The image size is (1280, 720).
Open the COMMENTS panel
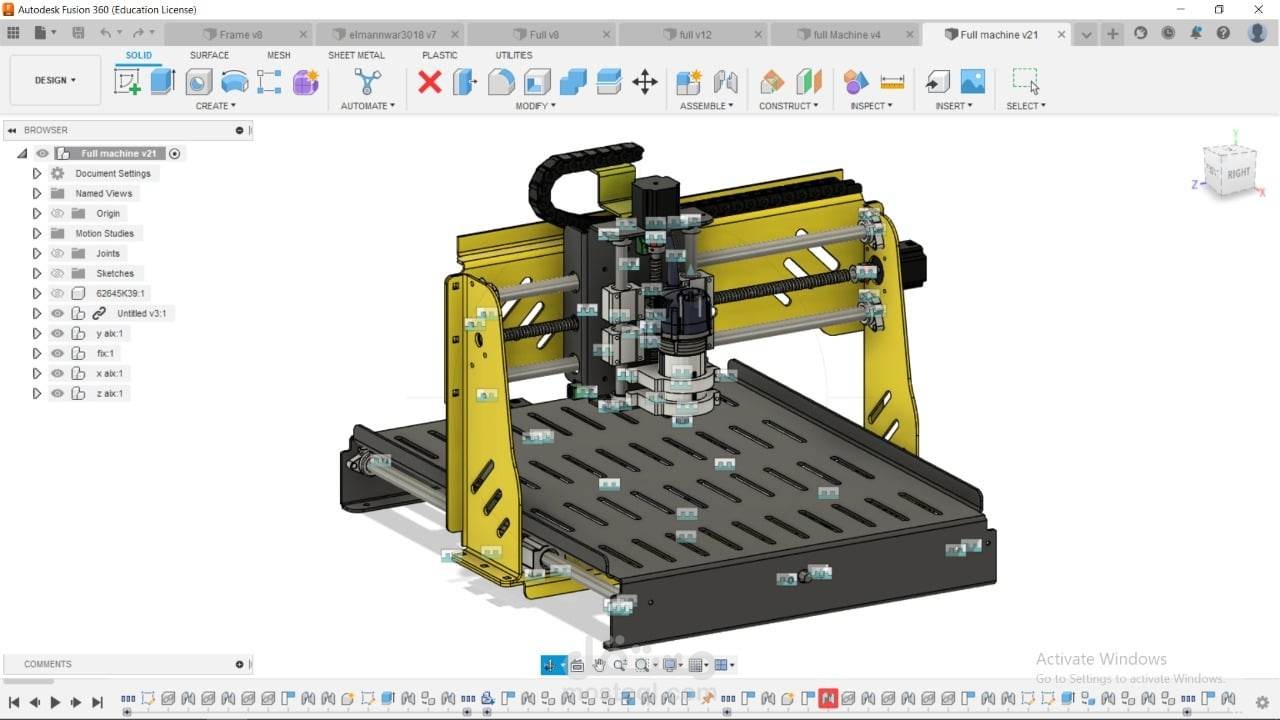click(x=46, y=663)
